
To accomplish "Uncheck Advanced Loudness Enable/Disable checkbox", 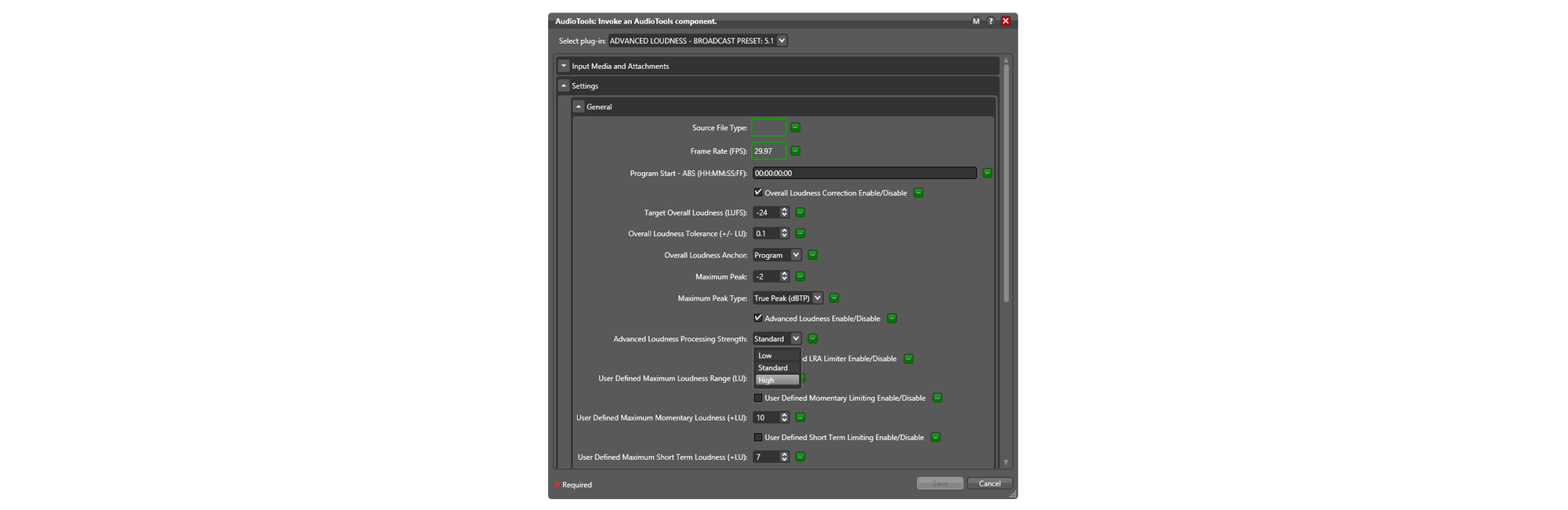I will pos(758,318).
